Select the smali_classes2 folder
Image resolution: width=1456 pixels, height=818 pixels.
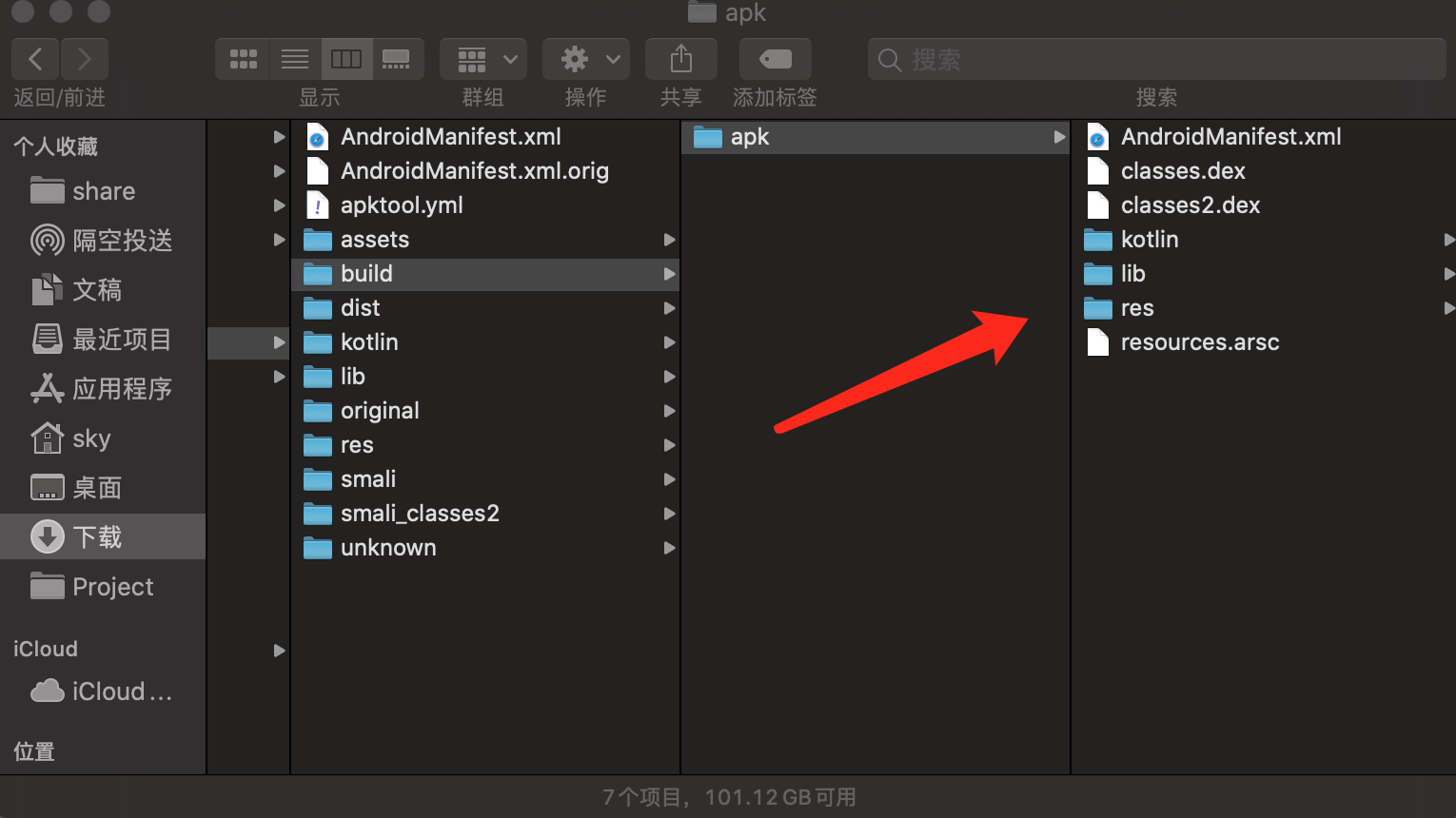pyautogui.click(x=485, y=514)
